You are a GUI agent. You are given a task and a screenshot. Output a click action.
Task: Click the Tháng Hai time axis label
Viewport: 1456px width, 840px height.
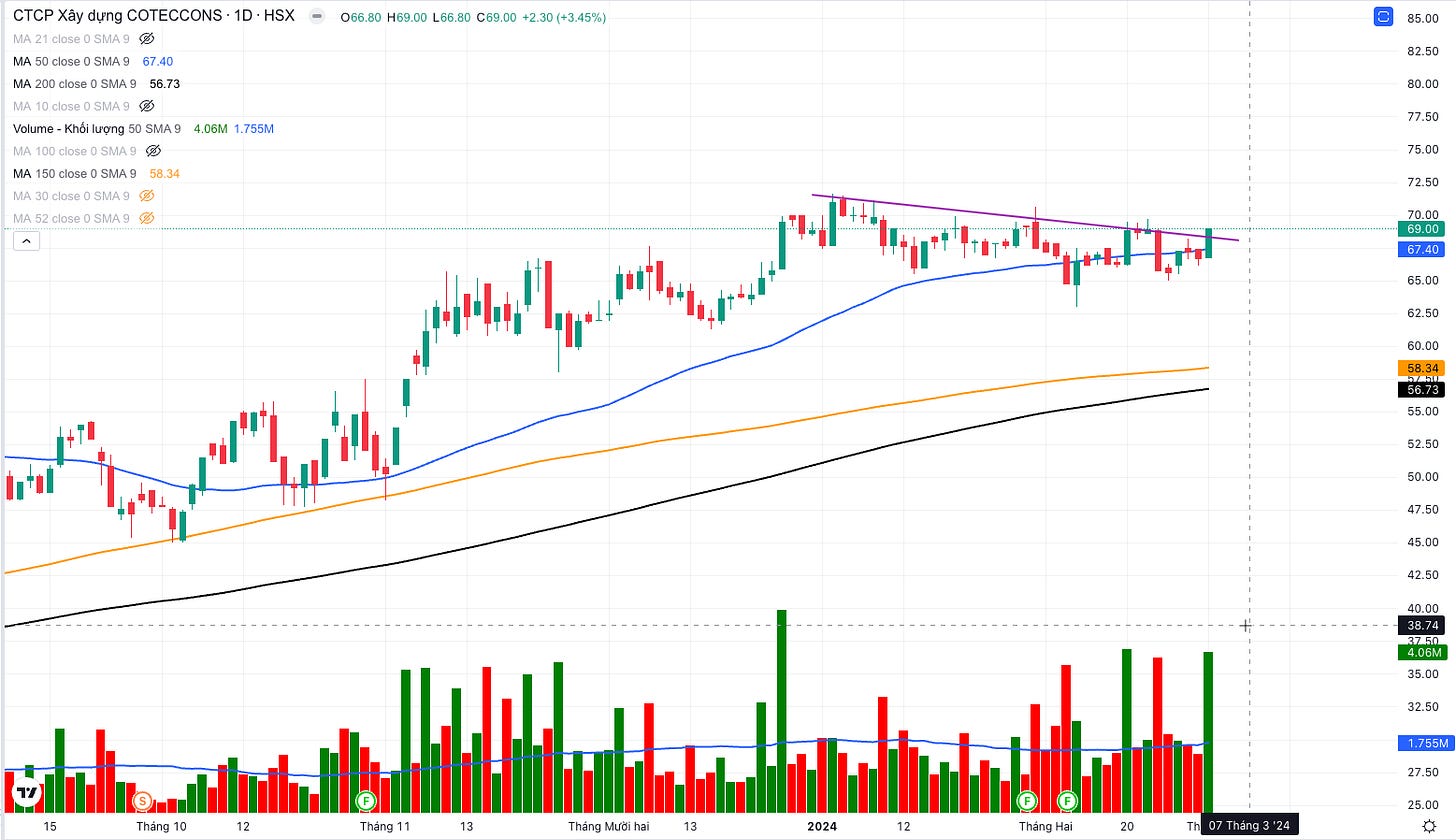click(x=1046, y=827)
